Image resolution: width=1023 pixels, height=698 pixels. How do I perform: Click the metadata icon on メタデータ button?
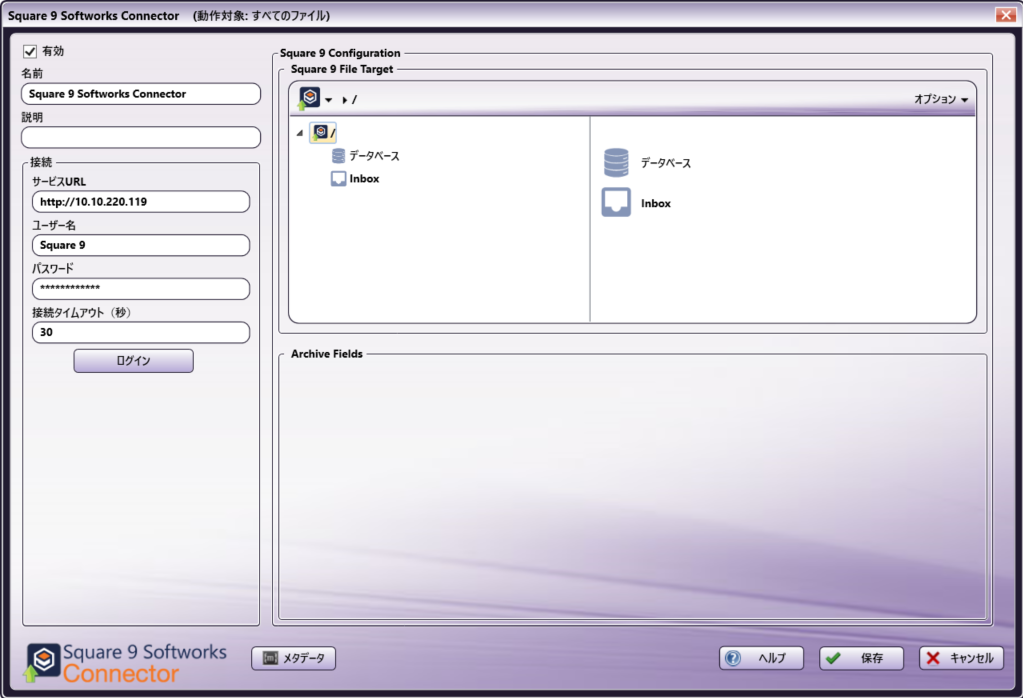270,658
